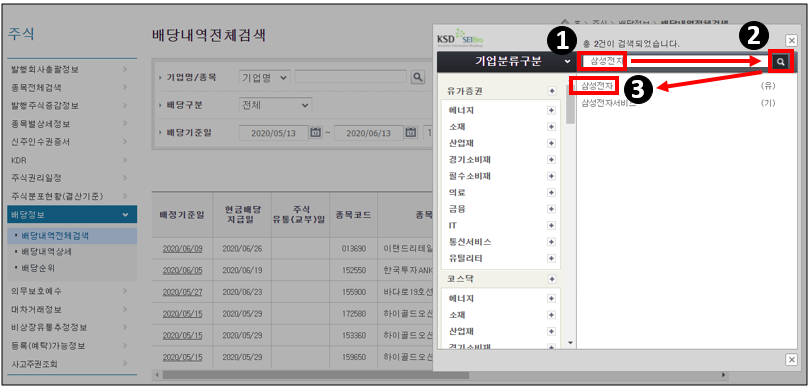Collapse the 배당정보 sidebar section
This screenshot has width=811, height=389.
(x=72, y=215)
